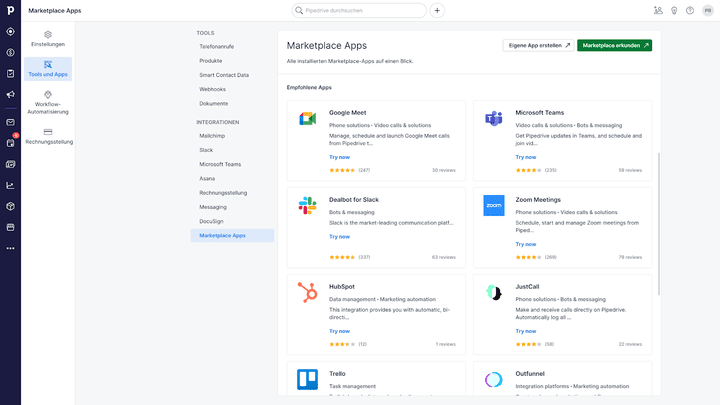
Task: Open Products cube icon in sidebar
Action: [x=10, y=206]
